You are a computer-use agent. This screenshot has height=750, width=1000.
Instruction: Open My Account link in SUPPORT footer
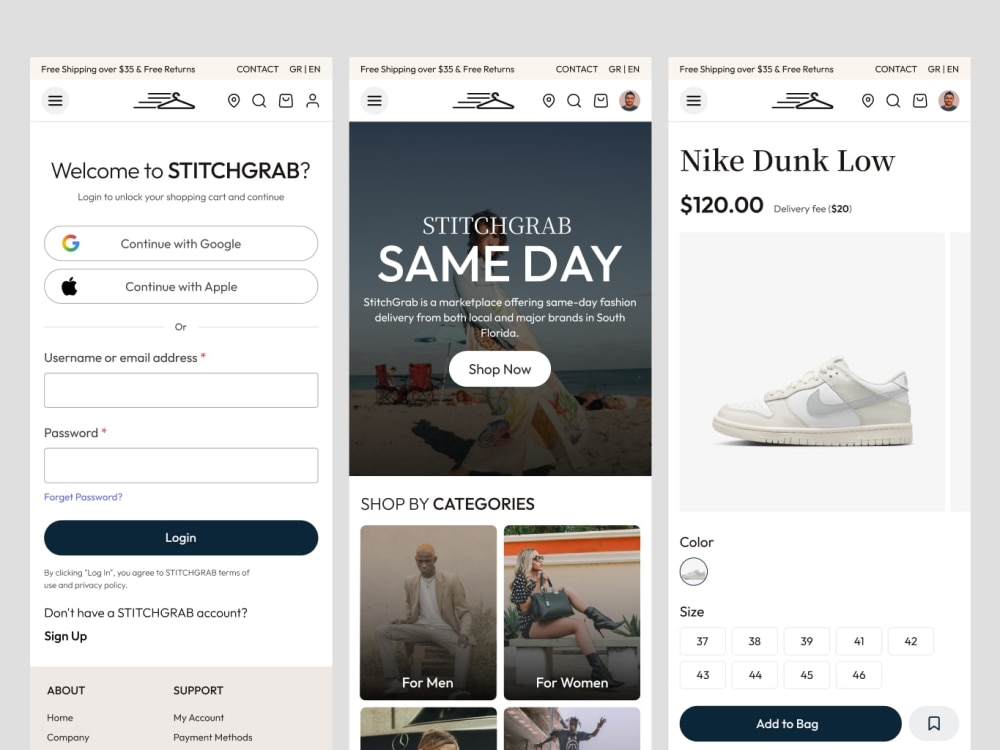tap(198, 717)
